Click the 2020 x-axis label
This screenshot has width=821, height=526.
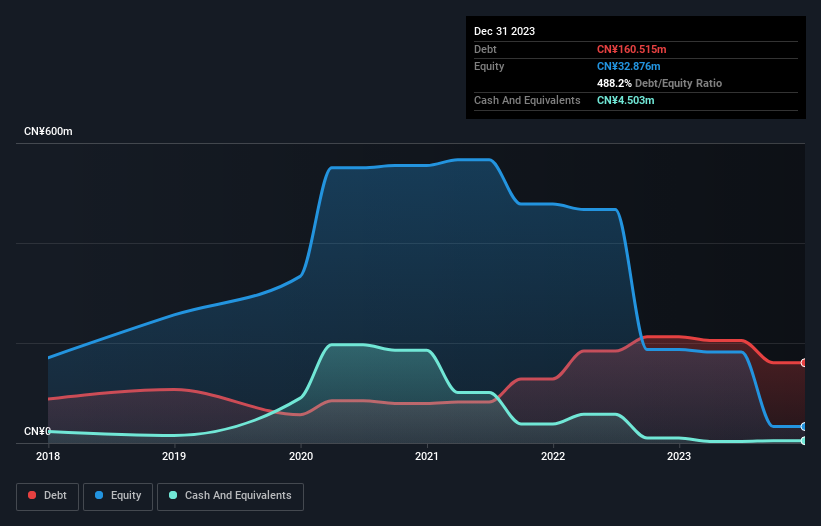pyautogui.click(x=301, y=456)
